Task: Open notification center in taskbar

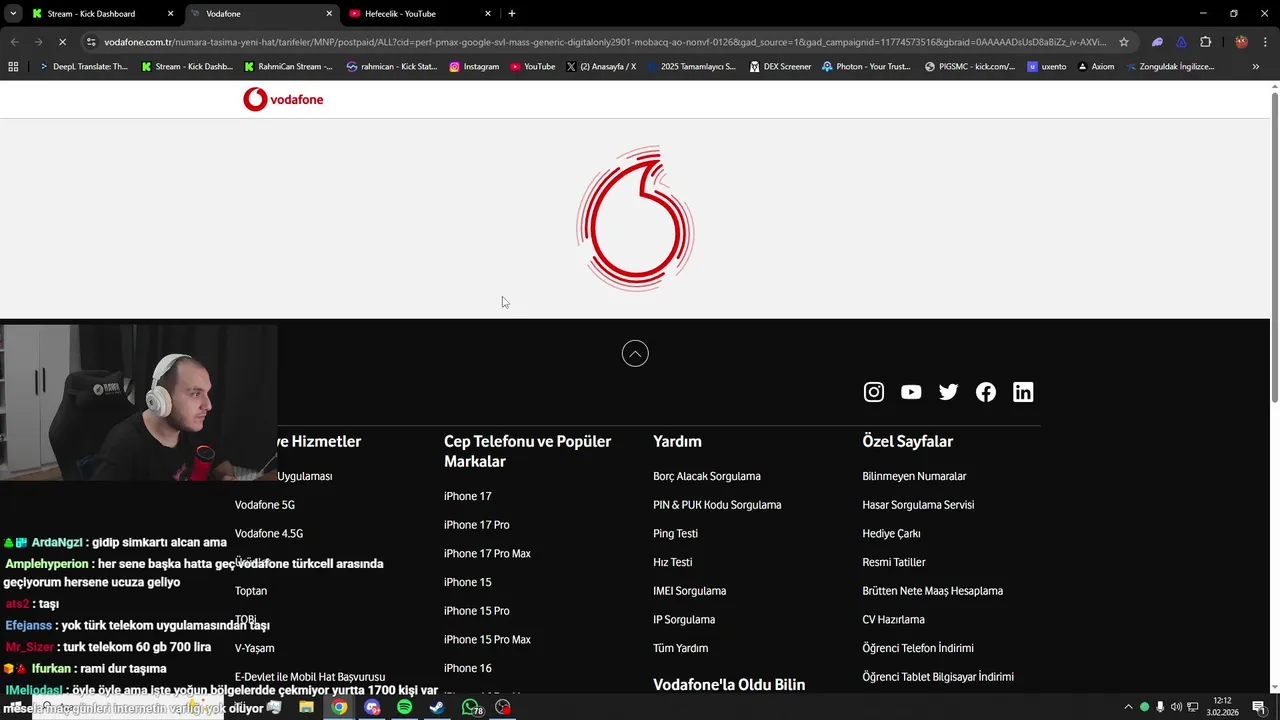Action: [1259, 707]
